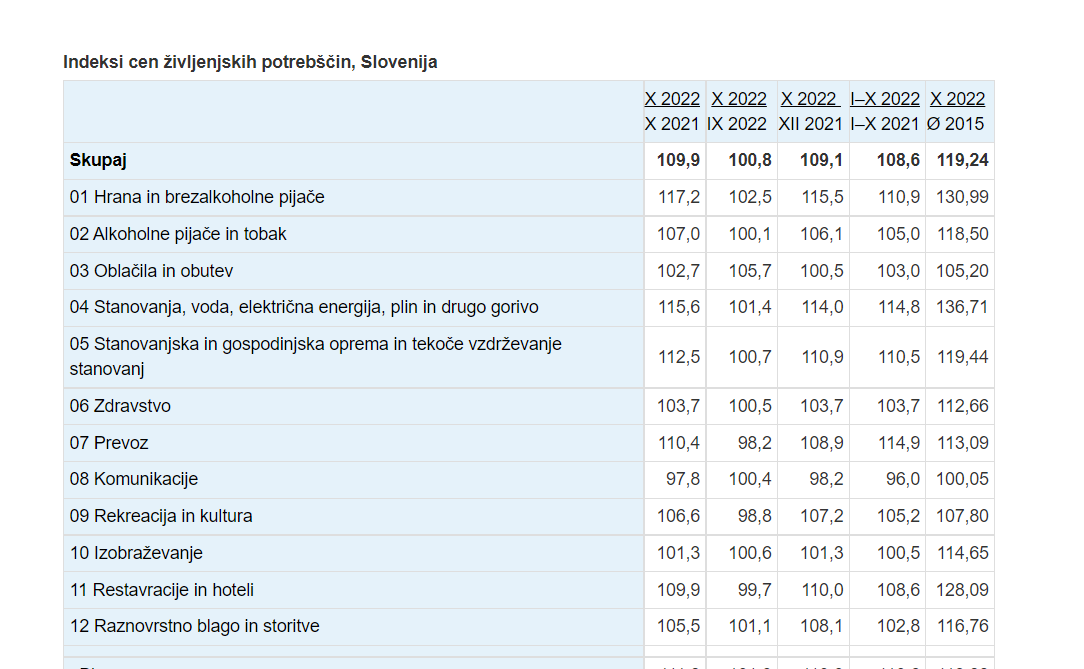Click value 114,9 in Prevoz row
Viewport: 1084px width, 669px height.
point(899,443)
